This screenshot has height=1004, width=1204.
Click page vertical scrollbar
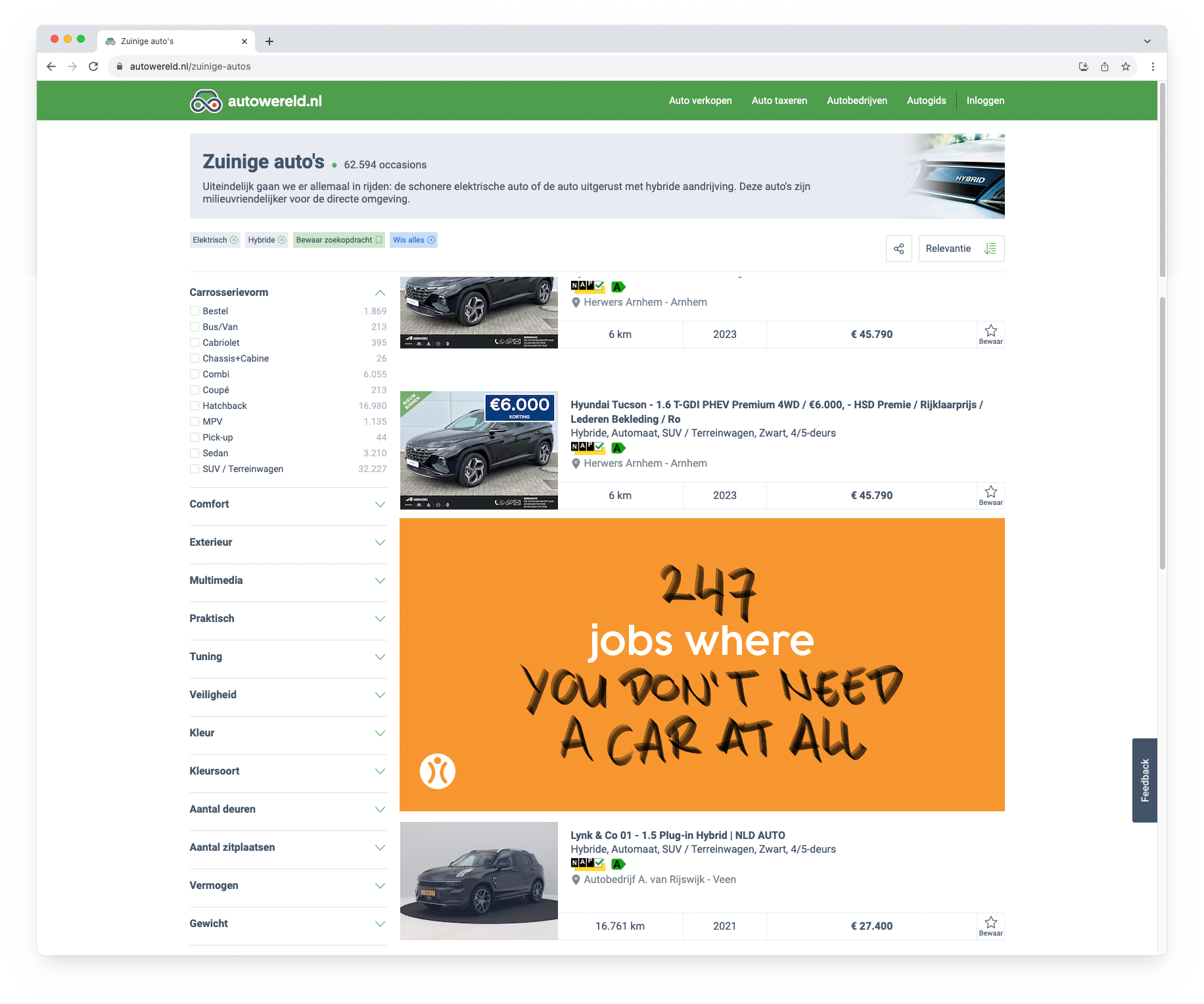tap(1162, 434)
